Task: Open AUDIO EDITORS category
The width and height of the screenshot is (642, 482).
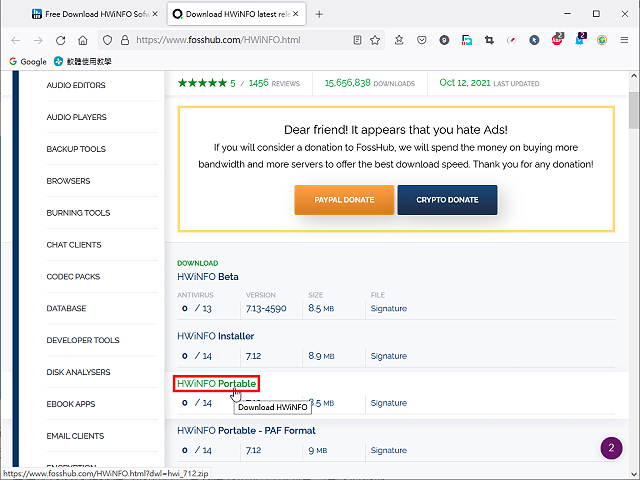Action: (x=76, y=85)
